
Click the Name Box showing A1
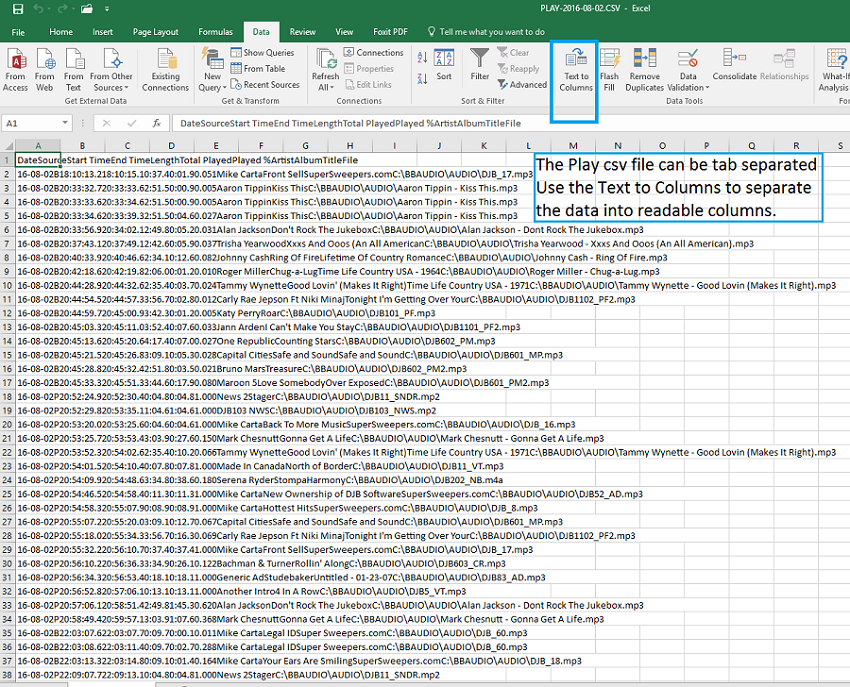[36, 123]
